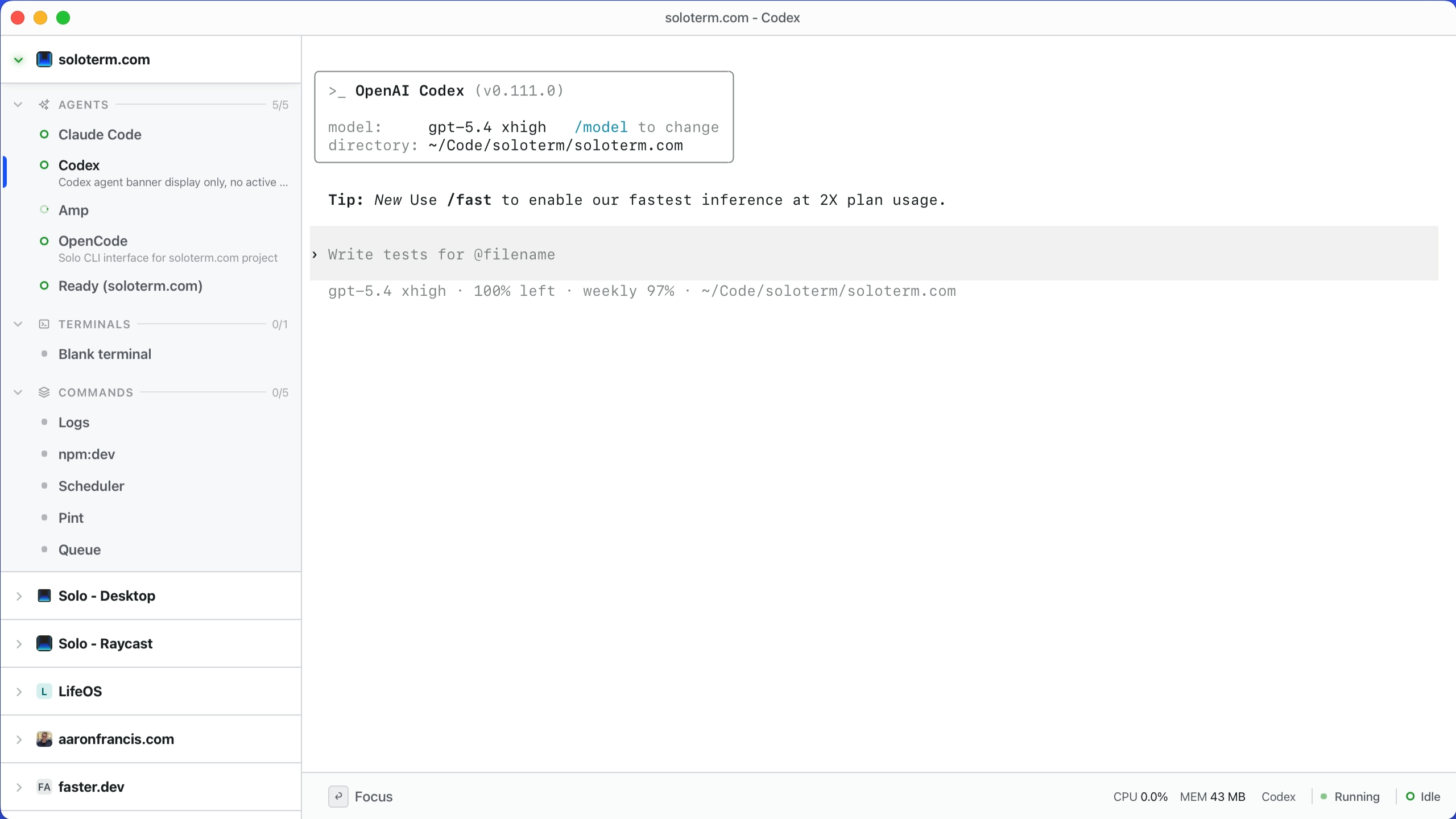Select the Amp agent

(x=151, y=210)
